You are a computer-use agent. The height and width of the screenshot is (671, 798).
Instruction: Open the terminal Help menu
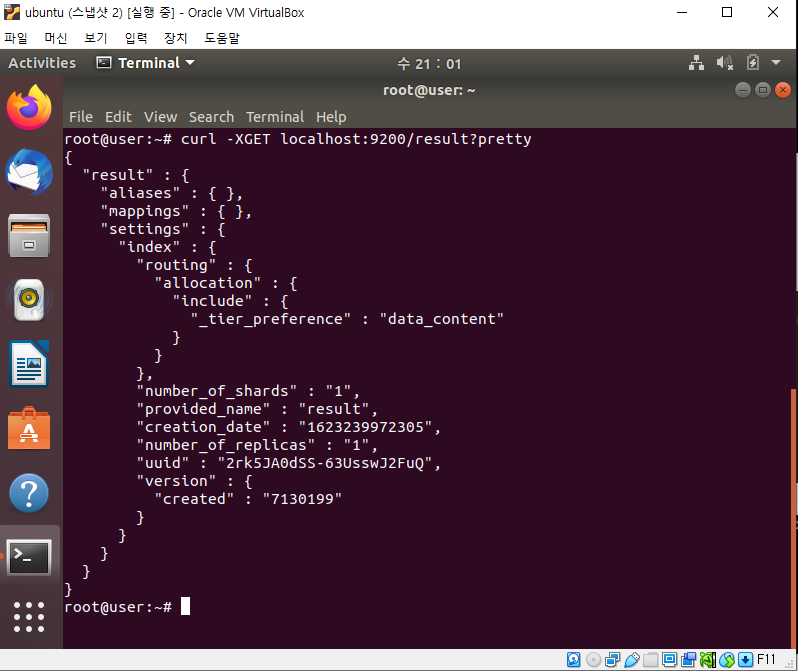pyautogui.click(x=331, y=117)
